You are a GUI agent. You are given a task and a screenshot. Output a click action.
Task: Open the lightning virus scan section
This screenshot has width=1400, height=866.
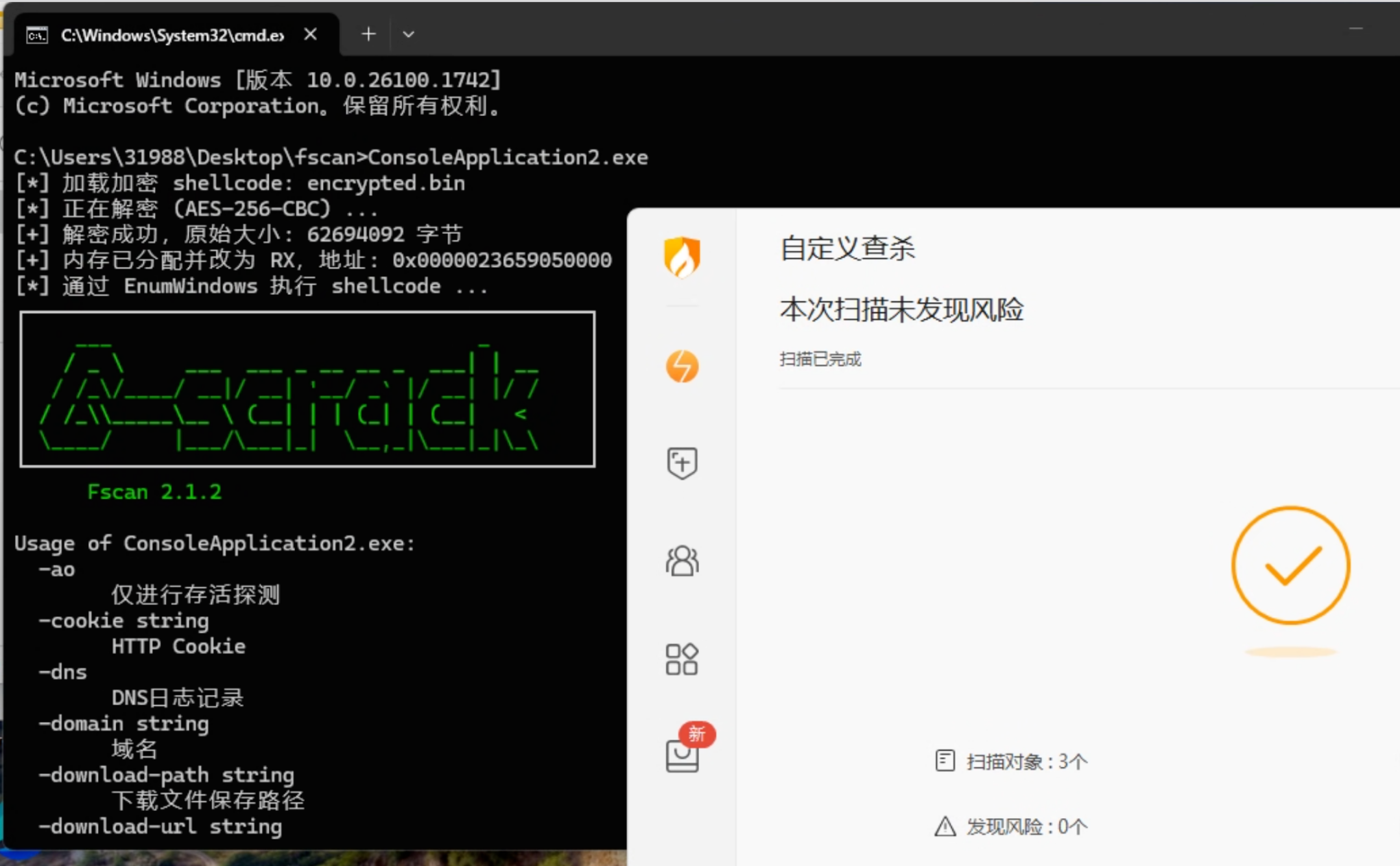pyautogui.click(x=682, y=366)
